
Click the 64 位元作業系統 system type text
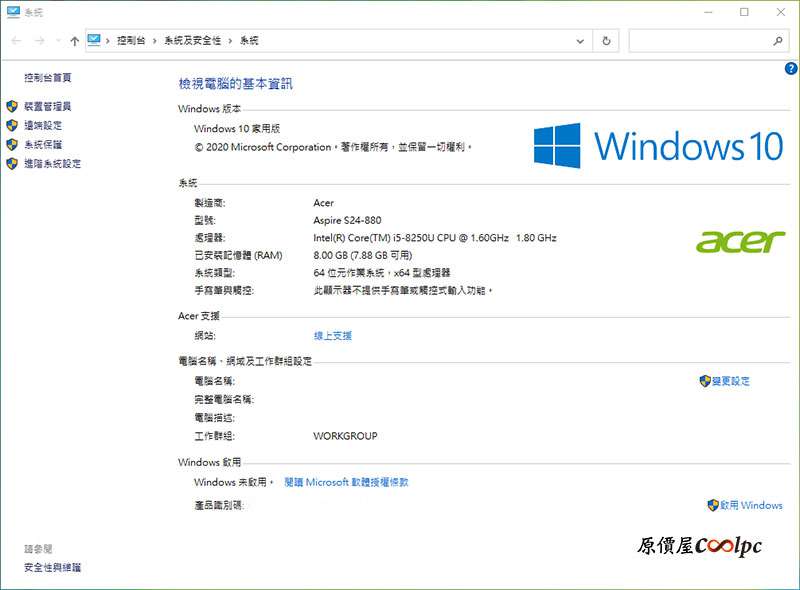coord(382,273)
